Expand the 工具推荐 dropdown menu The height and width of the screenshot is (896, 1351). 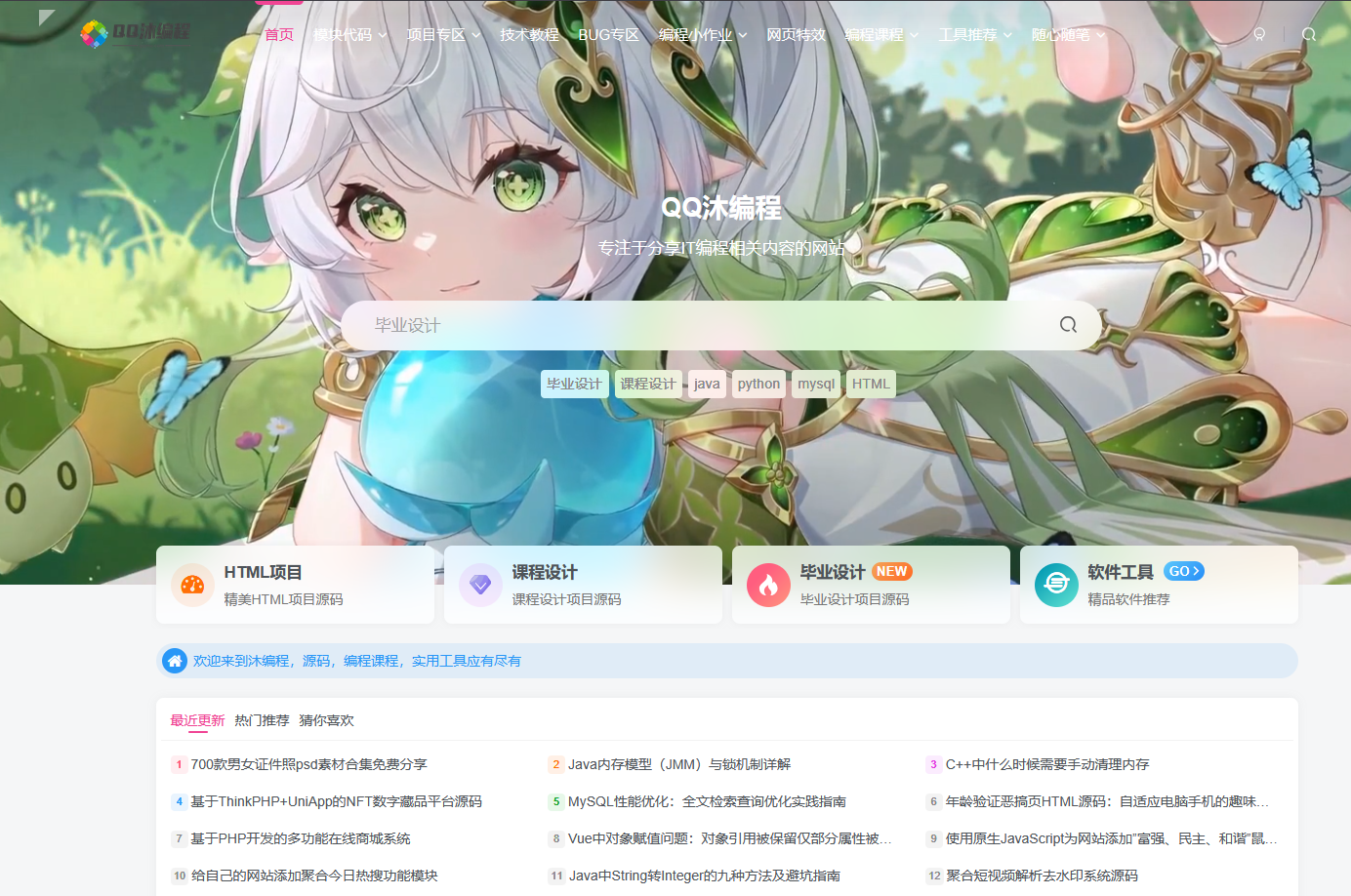tap(975, 35)
